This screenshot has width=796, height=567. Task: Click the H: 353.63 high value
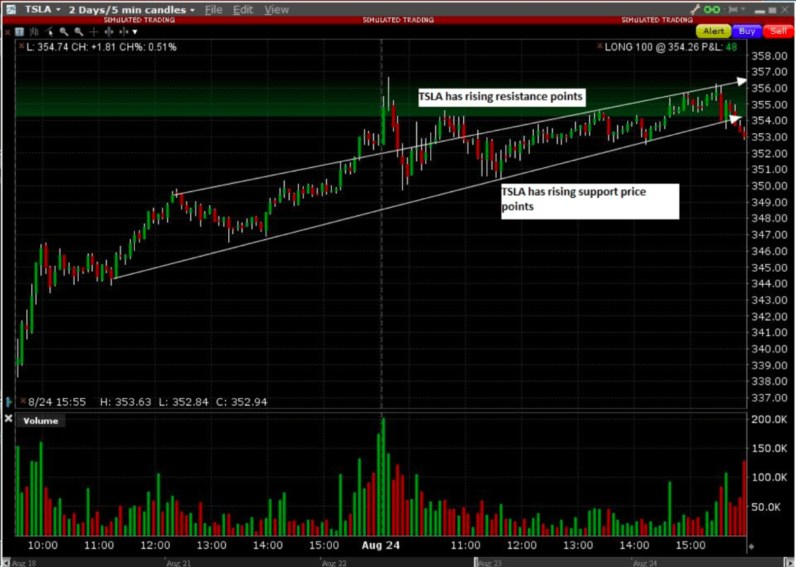pos(125,402)
